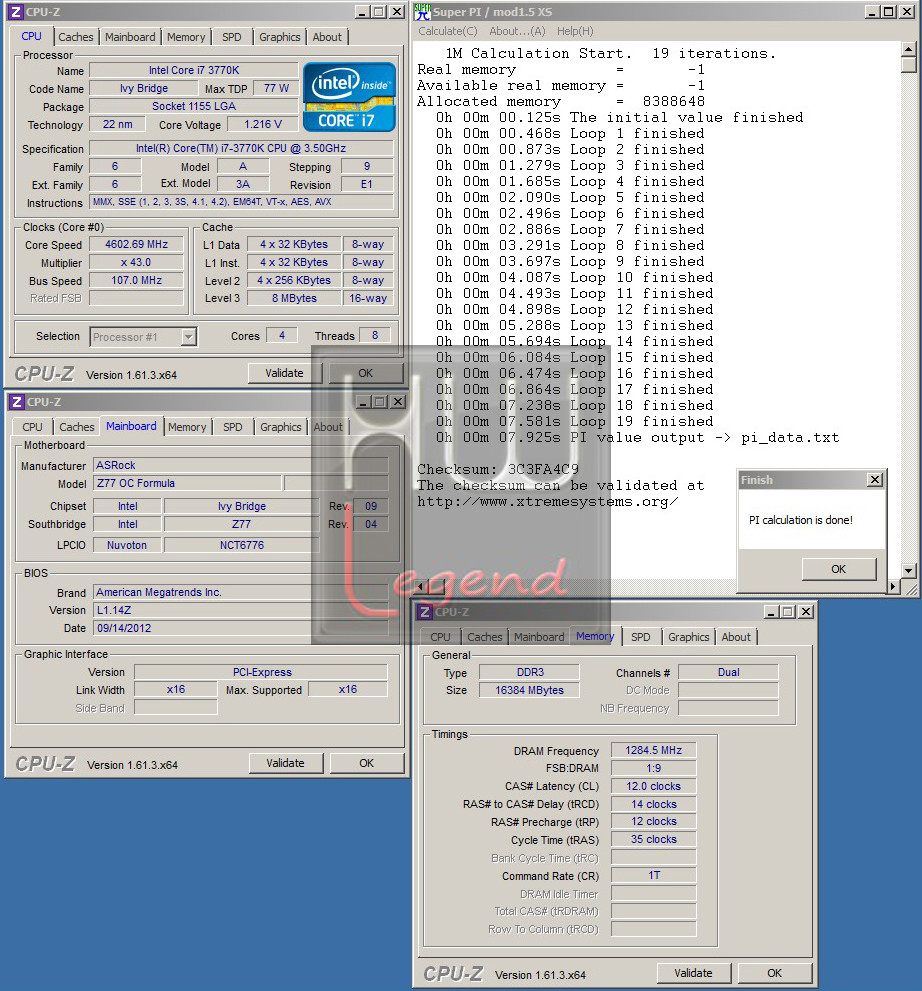Open About tab in Memory CPU-Z window
The image size is (922, 991).
coord(736,637)
